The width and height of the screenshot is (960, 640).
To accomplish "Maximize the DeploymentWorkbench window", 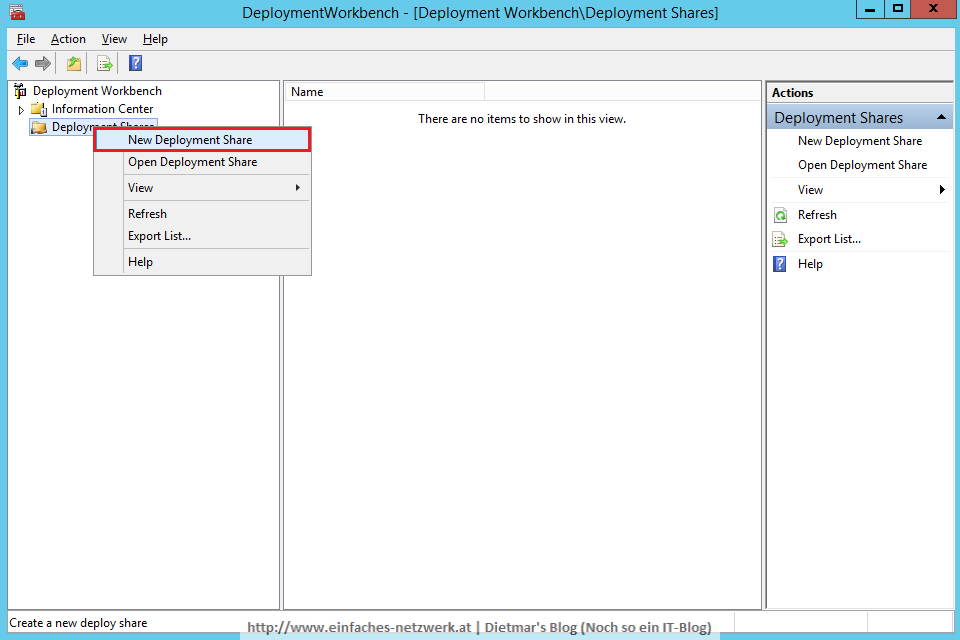I will (x=898, y=9).
